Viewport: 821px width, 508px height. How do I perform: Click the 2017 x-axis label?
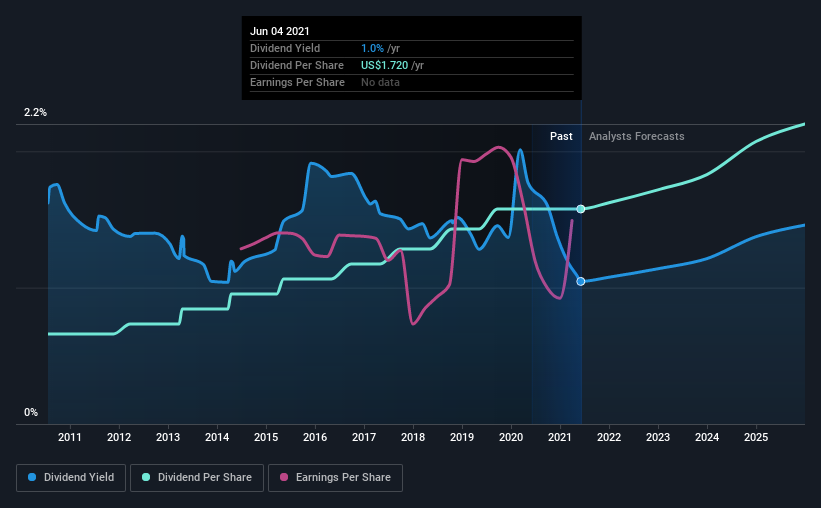click(x=364, y=437)
